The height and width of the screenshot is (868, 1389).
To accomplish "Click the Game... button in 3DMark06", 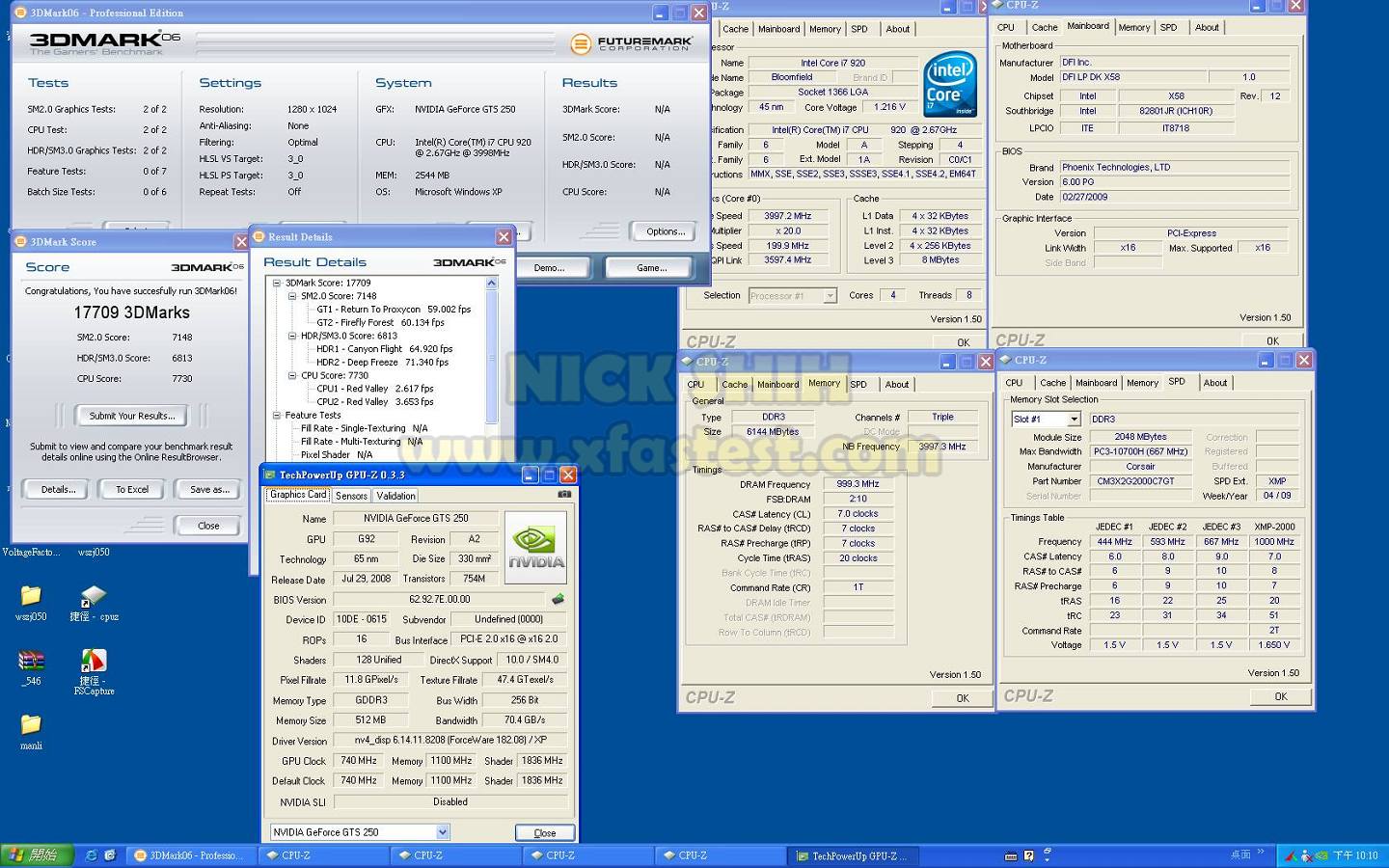I will tap(651, 268).
